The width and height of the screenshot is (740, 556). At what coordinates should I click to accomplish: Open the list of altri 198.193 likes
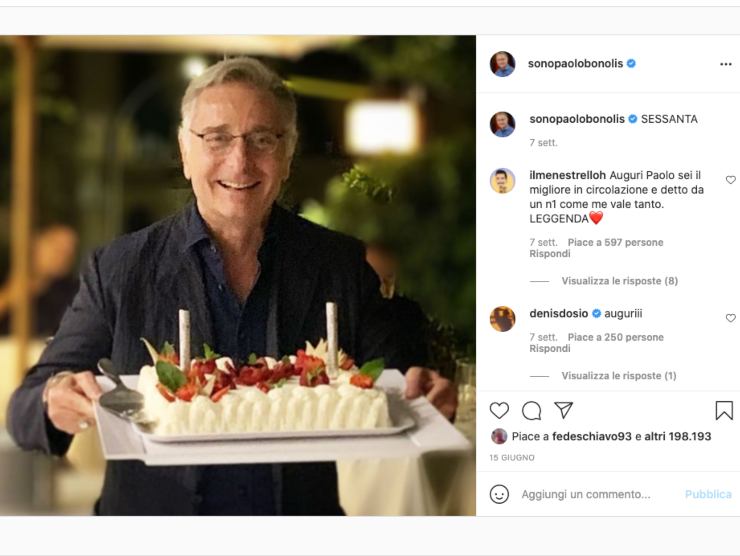(674, 436)
